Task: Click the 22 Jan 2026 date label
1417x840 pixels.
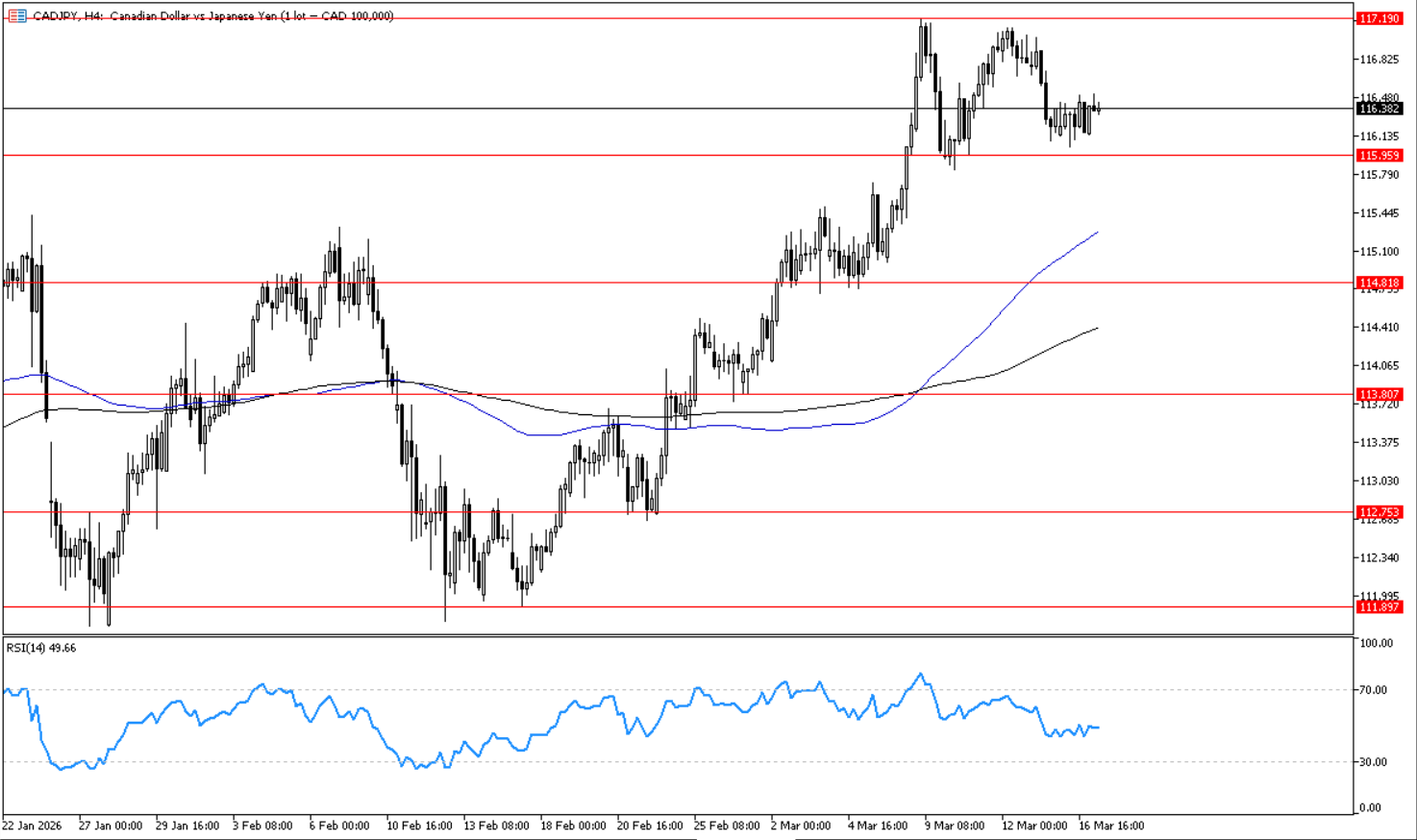Action: (32, 826)
